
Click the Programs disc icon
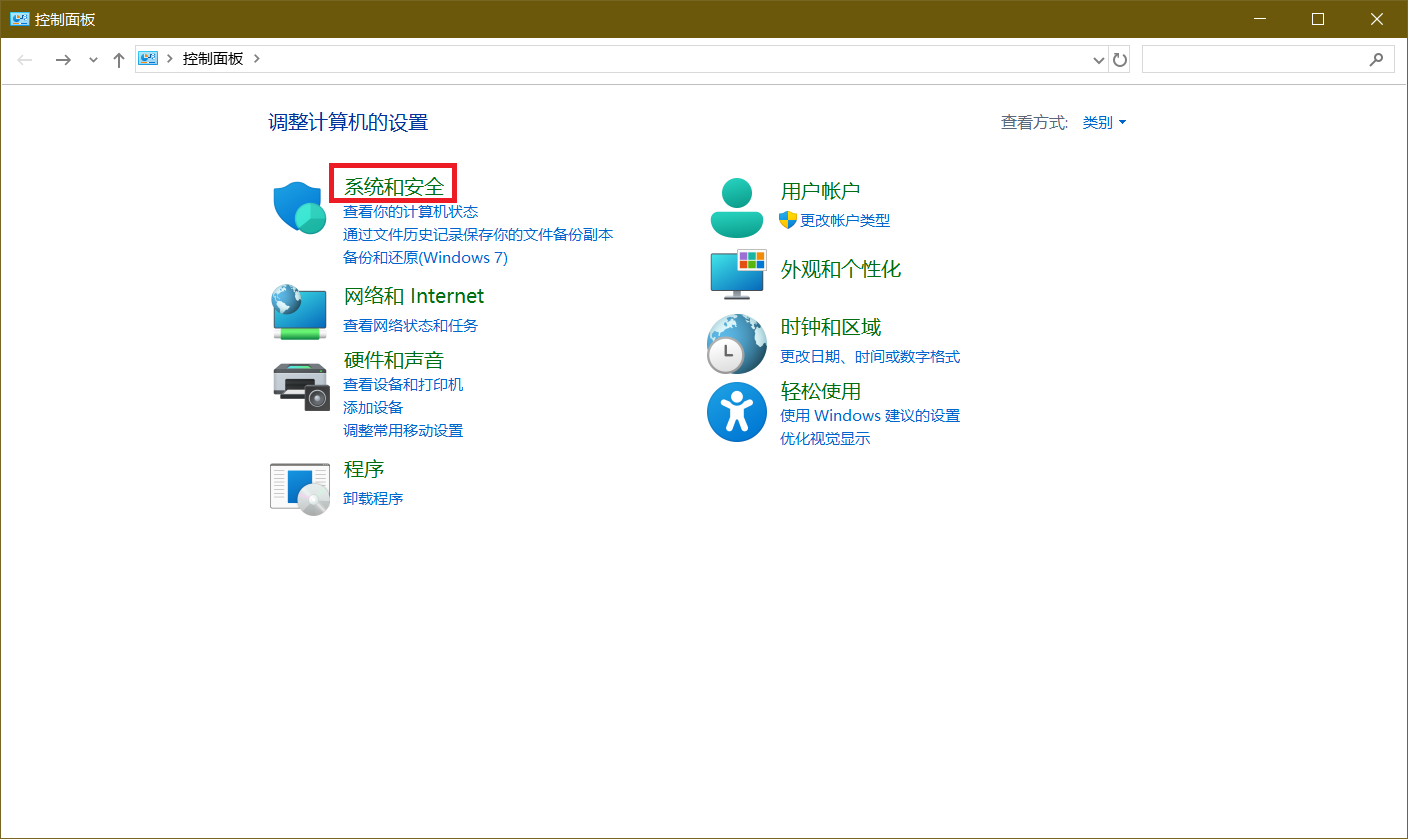300,488
